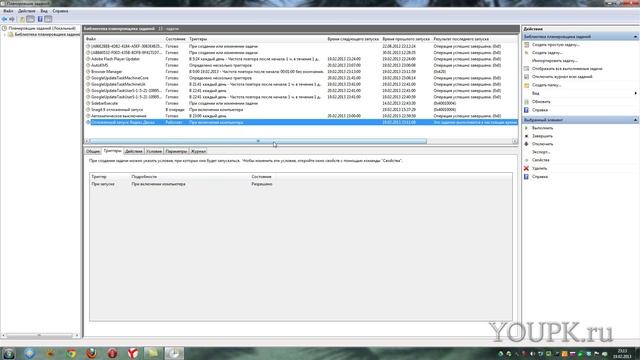Click the clock in system tray
640x360 pixels.
pos(622,353)
